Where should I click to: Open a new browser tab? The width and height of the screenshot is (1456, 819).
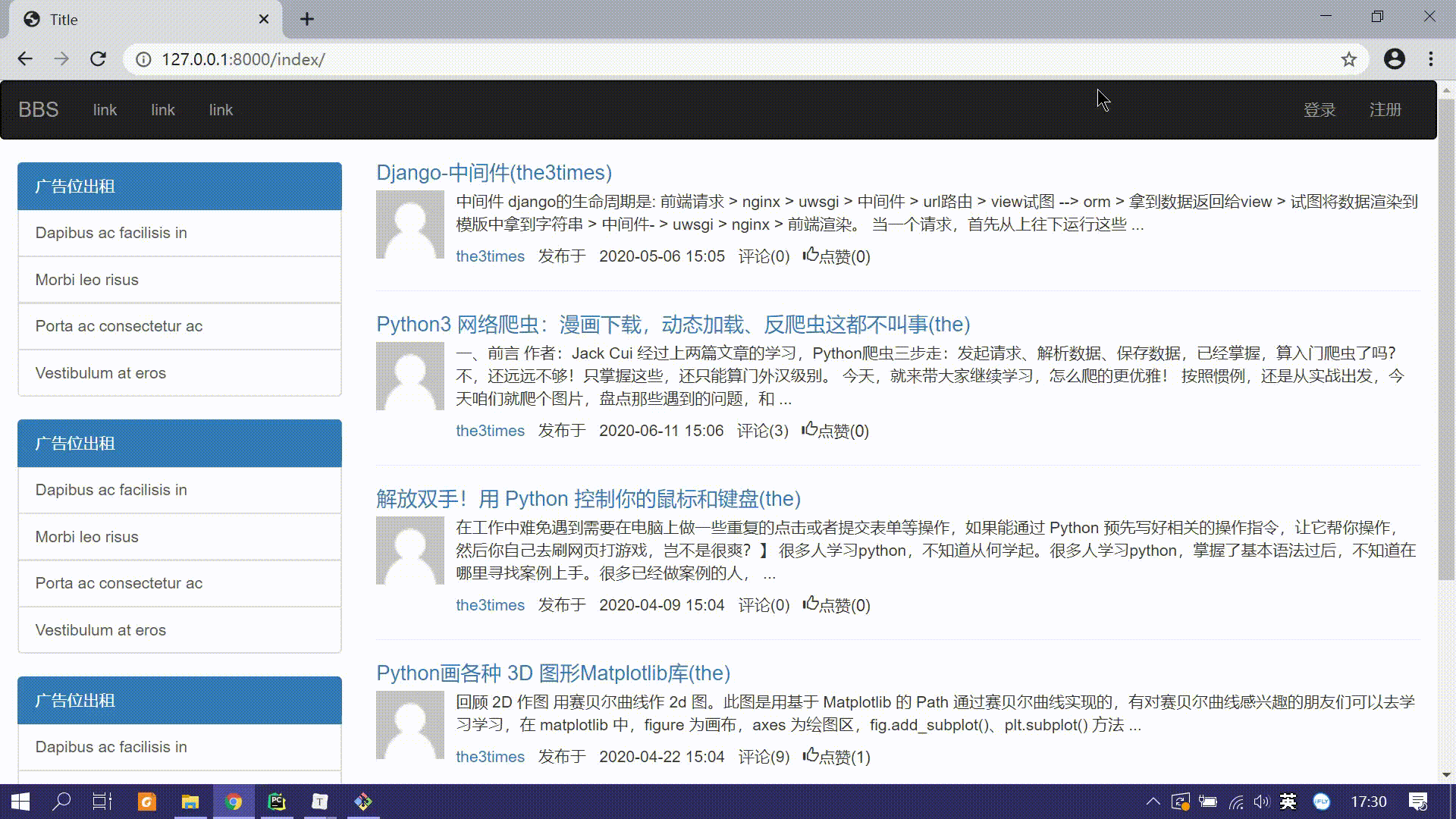306,19
